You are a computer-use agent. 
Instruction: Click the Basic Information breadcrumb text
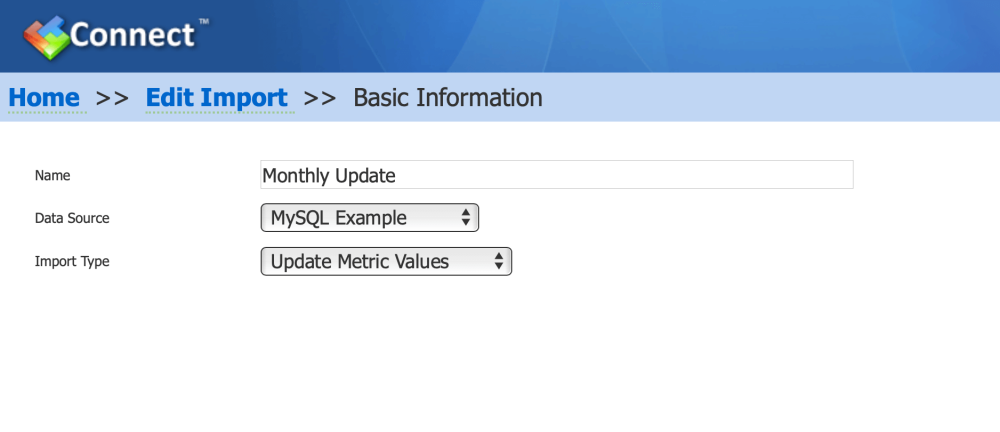tap(448, 98)
